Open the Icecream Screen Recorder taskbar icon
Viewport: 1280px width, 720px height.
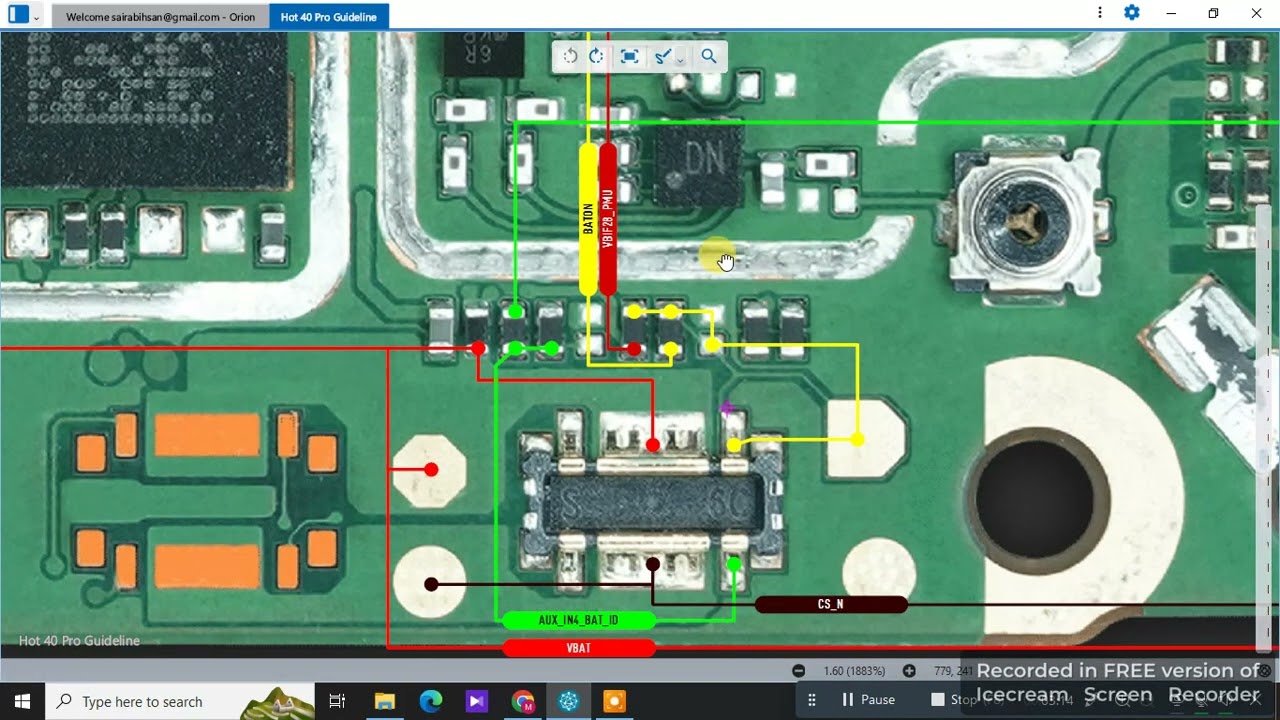click(615, 701)
